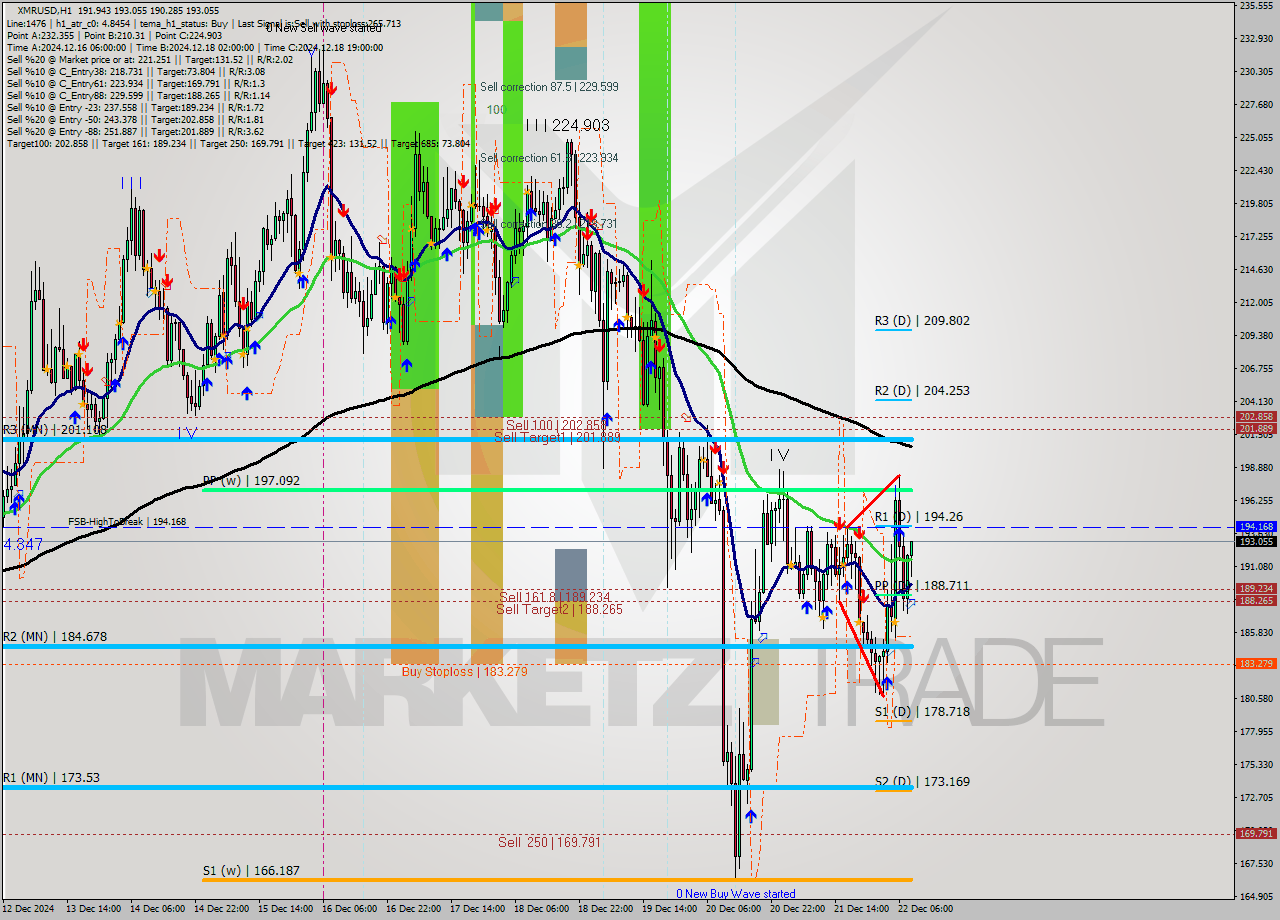Click the '12 Dec 2024' date on time axis
The height and width of the screenshot is (920, 1280).
tap(27, 909)
